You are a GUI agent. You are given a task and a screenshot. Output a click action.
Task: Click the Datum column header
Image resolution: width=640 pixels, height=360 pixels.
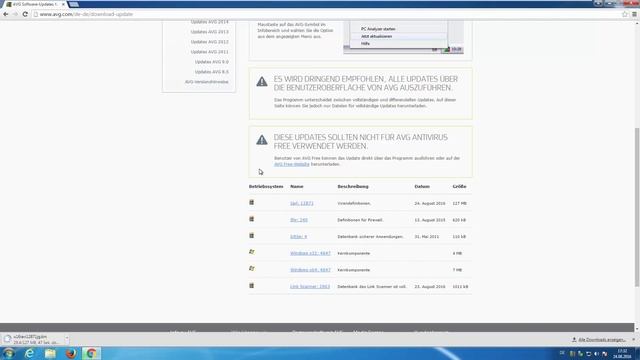click(x=422, y=187)
